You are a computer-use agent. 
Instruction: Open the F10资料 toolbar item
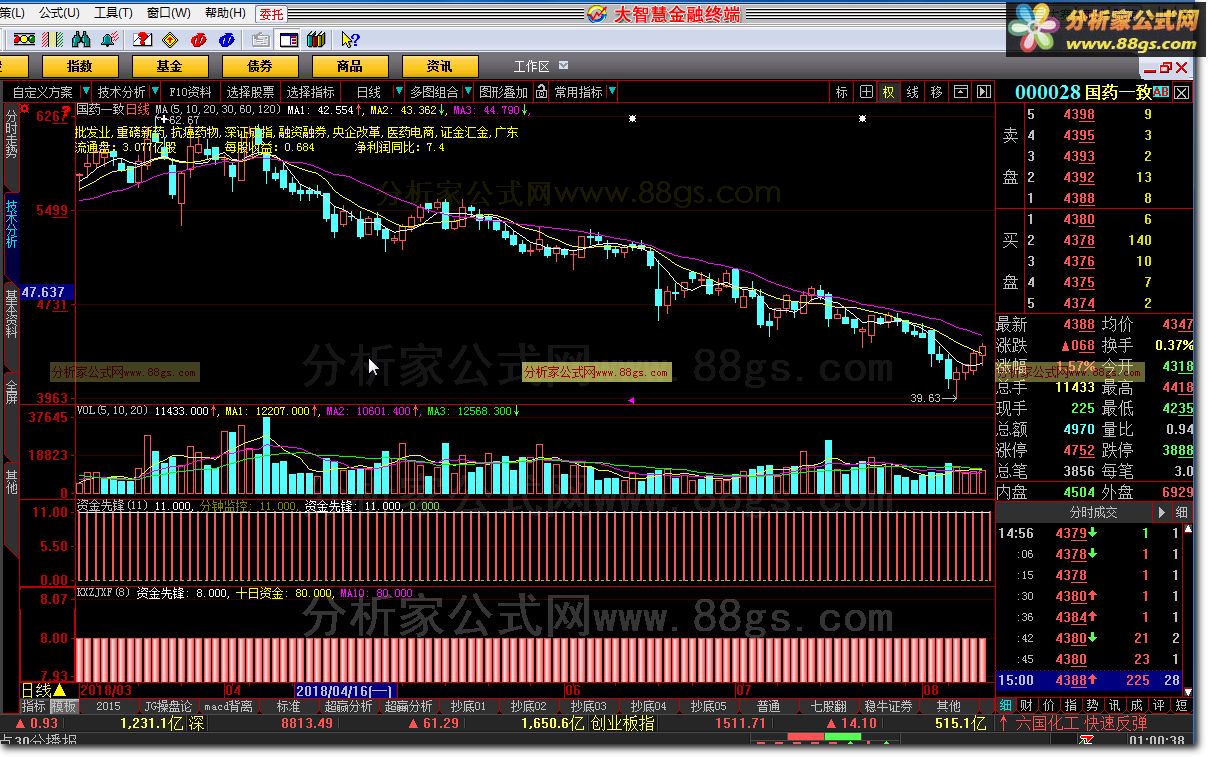(190, 91)
